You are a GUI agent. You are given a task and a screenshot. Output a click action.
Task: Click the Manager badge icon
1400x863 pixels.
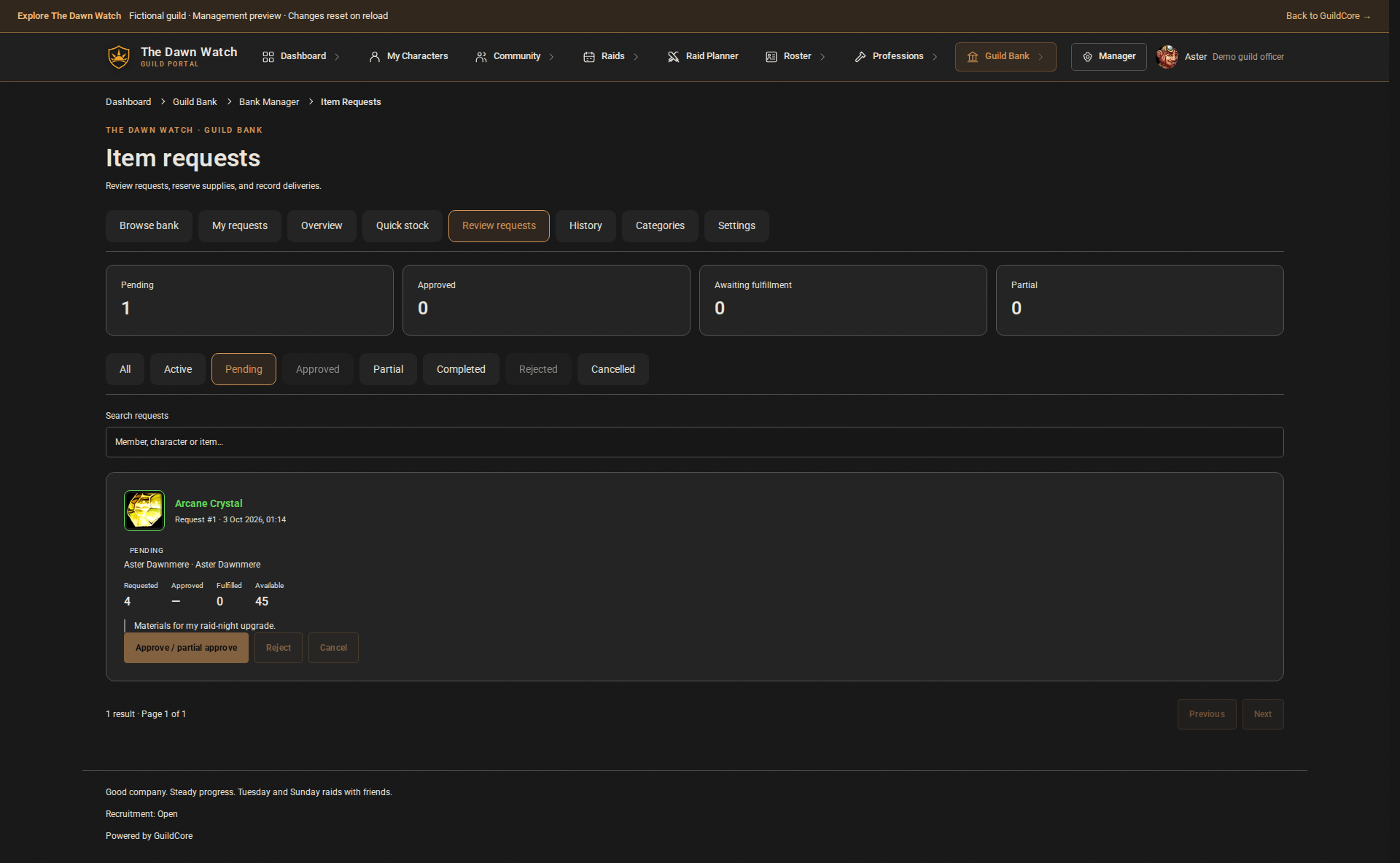coord(1087,57)
